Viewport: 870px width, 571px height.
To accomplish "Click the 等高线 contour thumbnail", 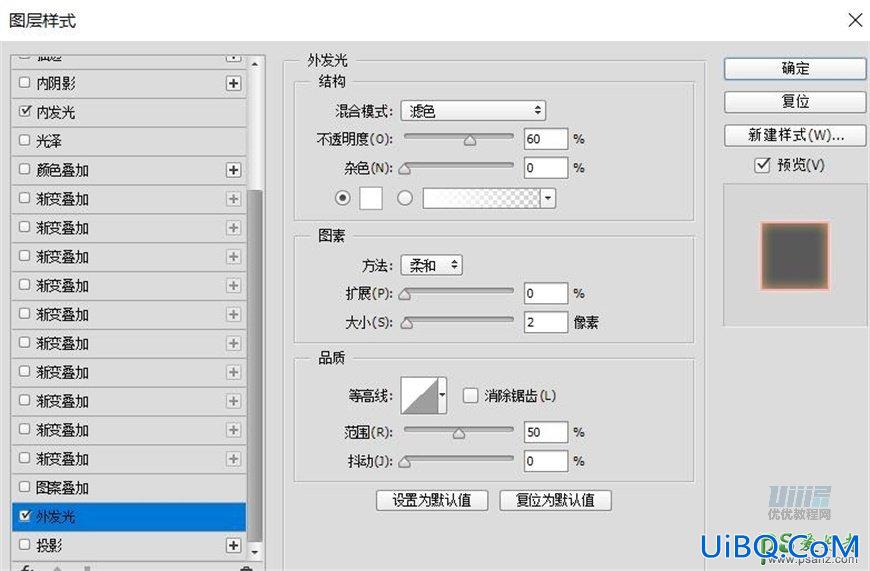I will 419,395.
